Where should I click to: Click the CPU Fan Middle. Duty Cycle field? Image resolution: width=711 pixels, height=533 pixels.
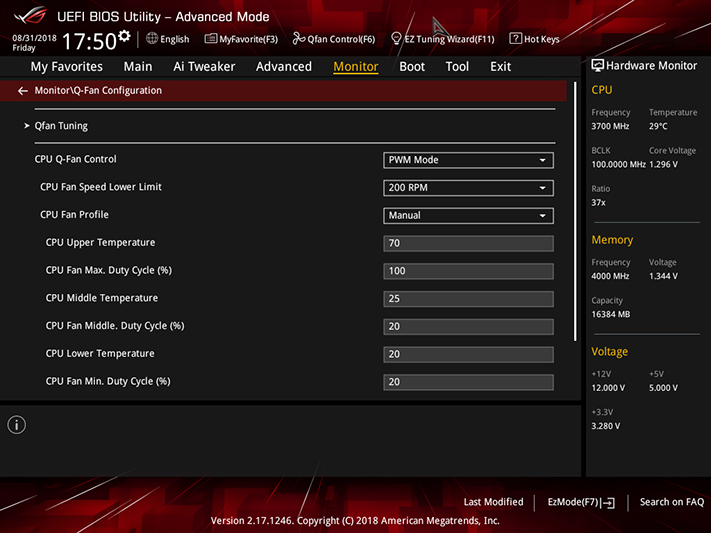pyautogui.click(x=468, y=326)
